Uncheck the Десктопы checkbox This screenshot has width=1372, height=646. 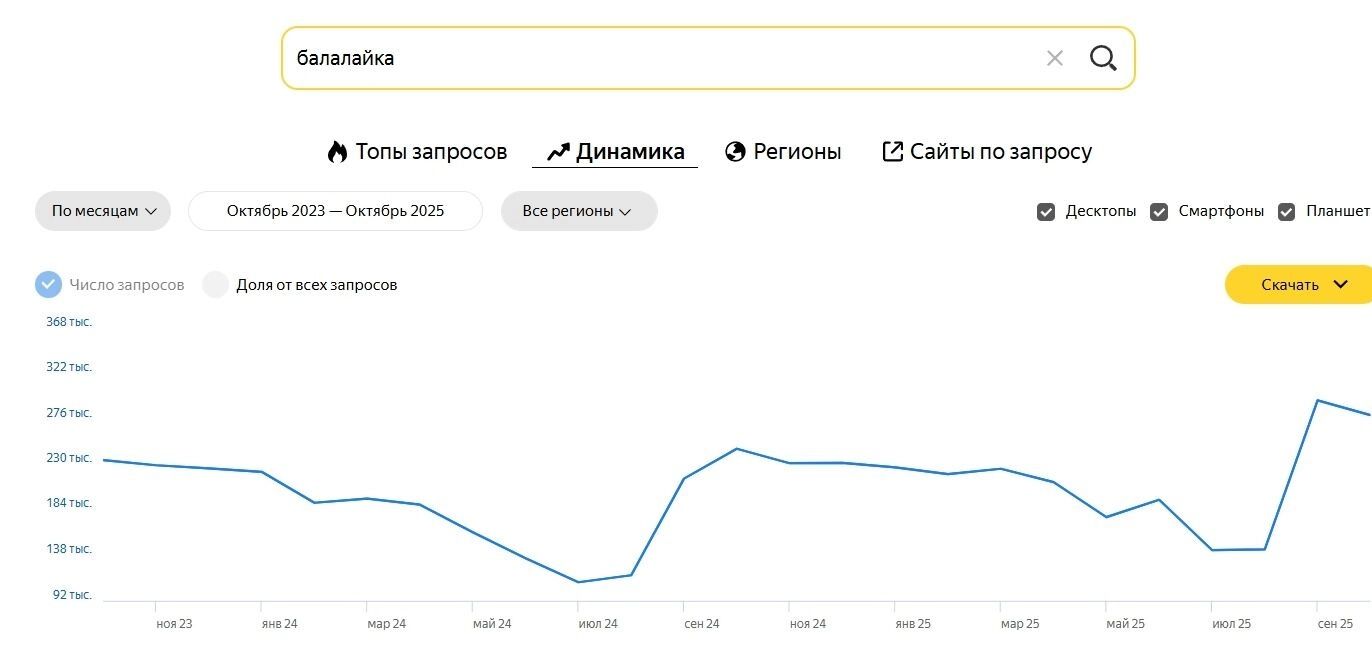click(x=1046, y=212)
